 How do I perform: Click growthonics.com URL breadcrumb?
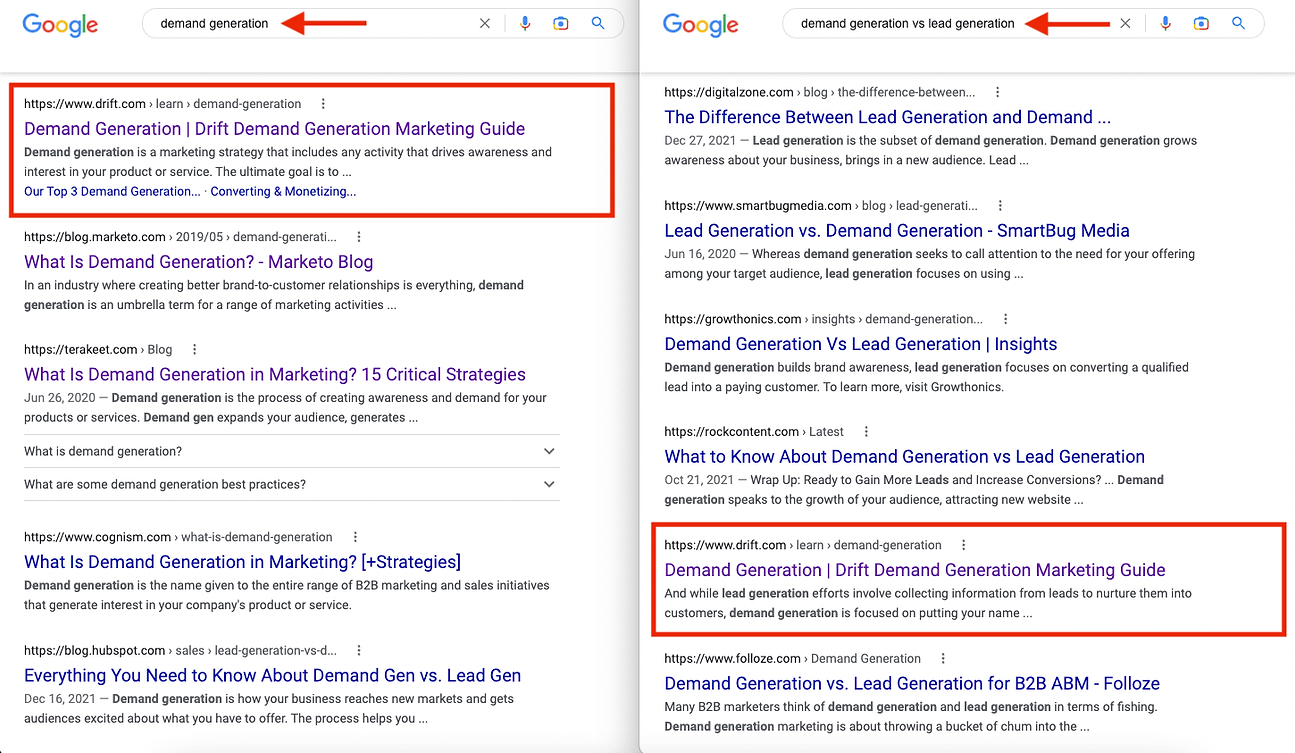[824, 319]
